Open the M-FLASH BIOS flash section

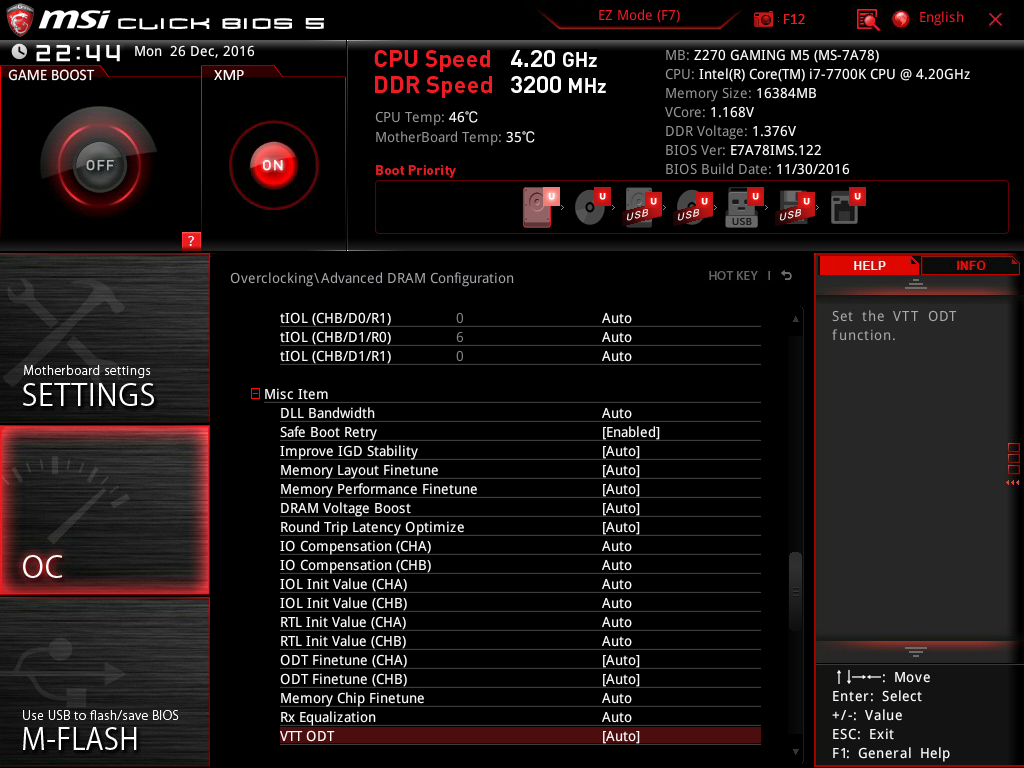click(104, 682)
